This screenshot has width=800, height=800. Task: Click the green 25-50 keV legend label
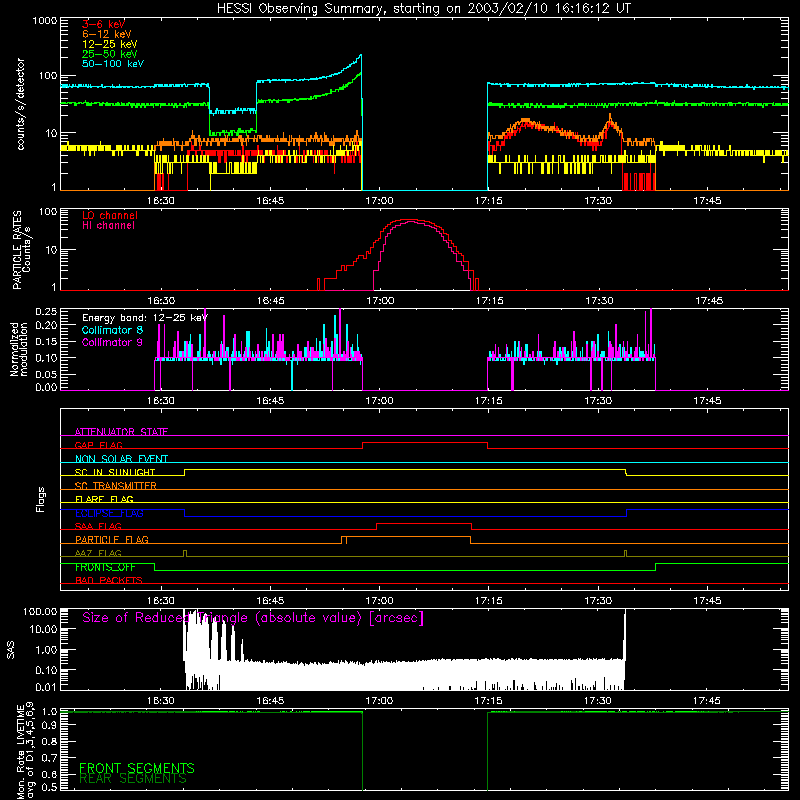(110, 54)
